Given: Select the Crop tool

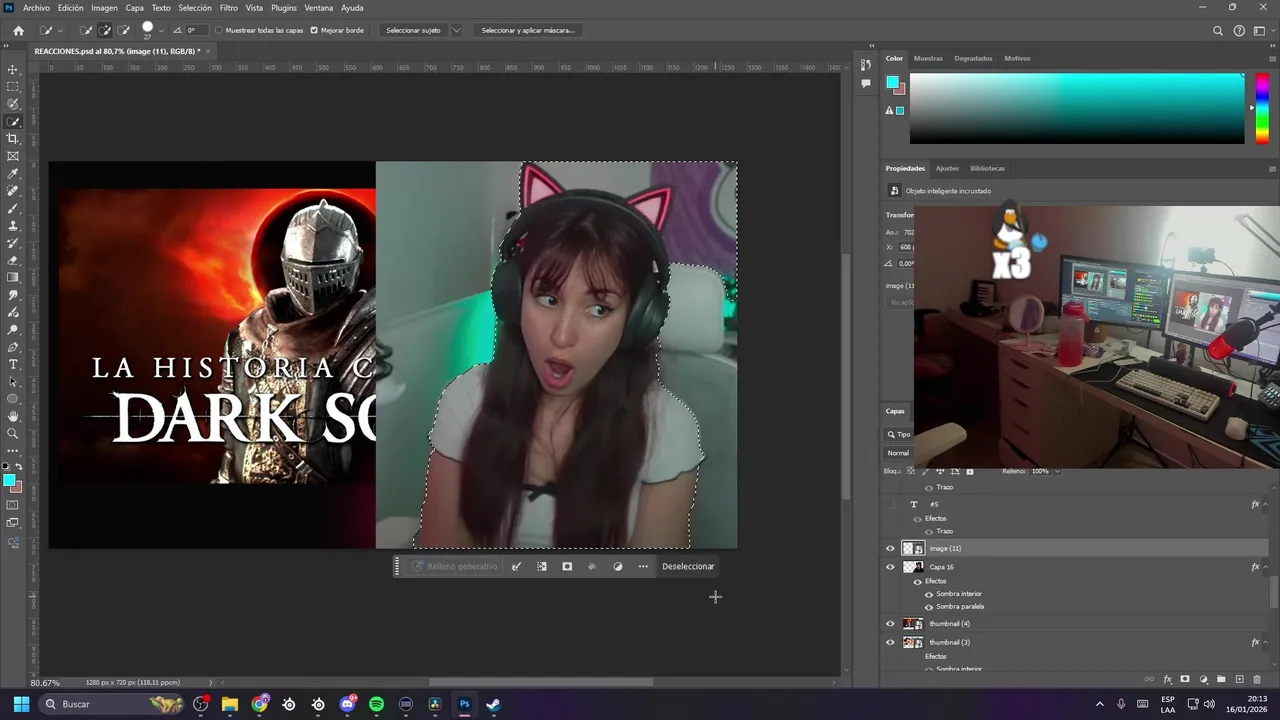Looking at the screenshot, I should coord(13,139).
